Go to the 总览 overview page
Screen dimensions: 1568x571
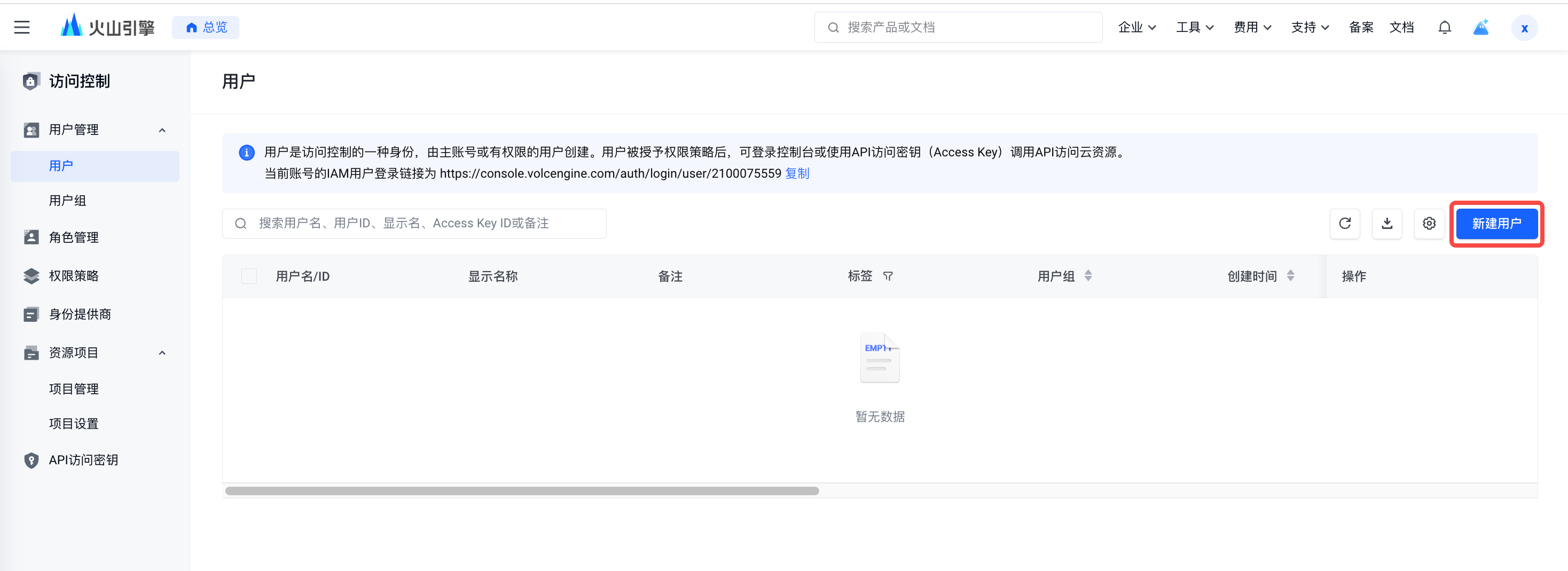click(x=206, y=27)
